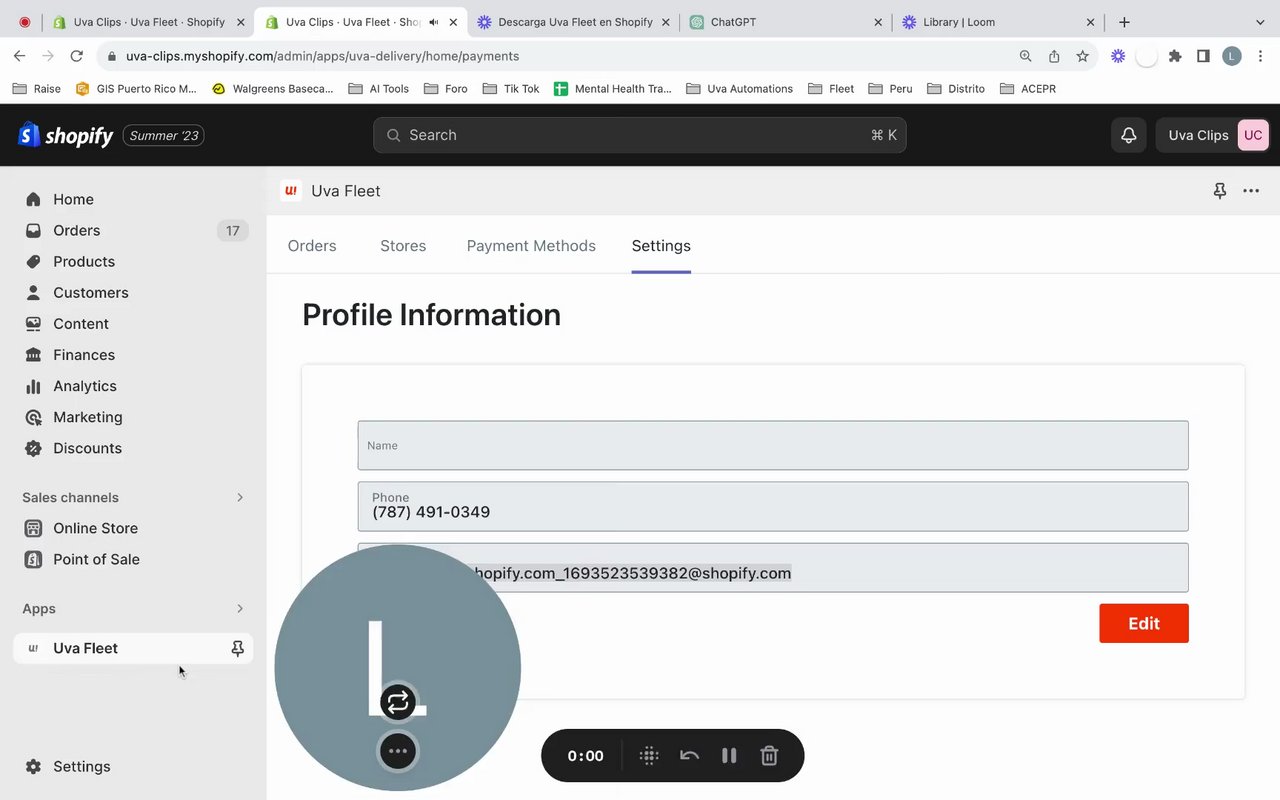Image resolution: width=1280 pixels, height=800 pixels.
Task: Open the app's three-dot more menu
Action: [x=1251, y=191]
